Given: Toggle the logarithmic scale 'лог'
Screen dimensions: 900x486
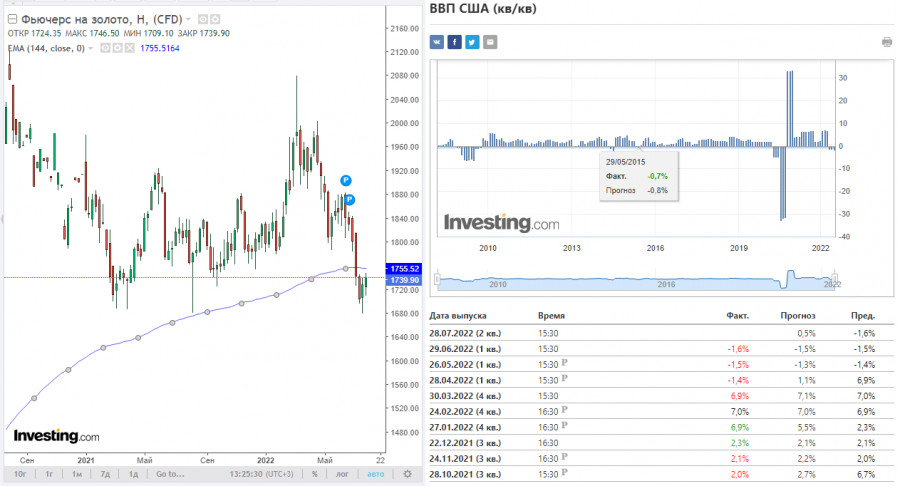Looking at the screenshot, I should point(341,476).
